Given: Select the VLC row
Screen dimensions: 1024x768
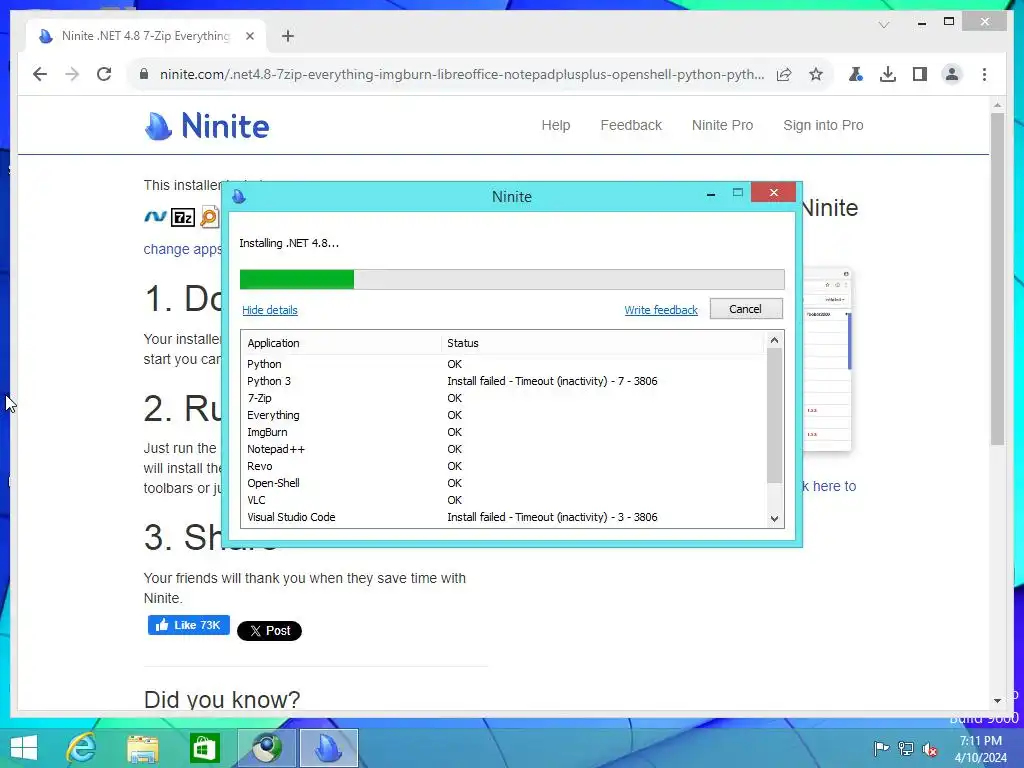Looking at the screenshot, I should (504, 500).
